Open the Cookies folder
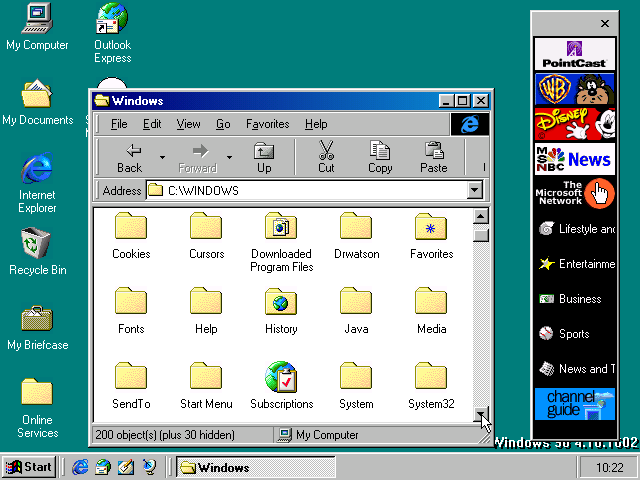This screenshot has width=640, height=480. pos(131,236)
